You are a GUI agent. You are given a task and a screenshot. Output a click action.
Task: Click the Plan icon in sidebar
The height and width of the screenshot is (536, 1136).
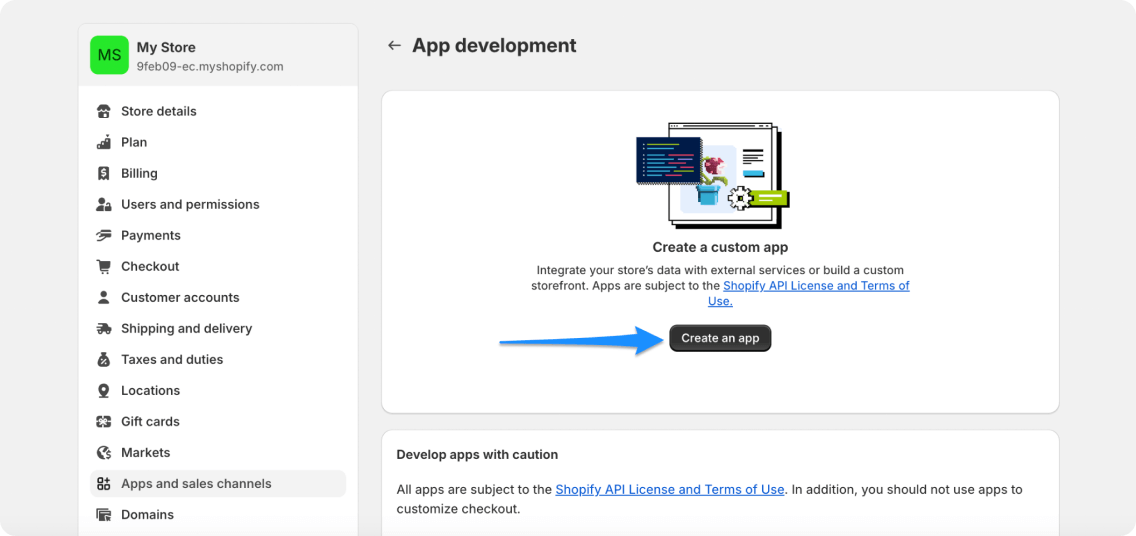103,142
